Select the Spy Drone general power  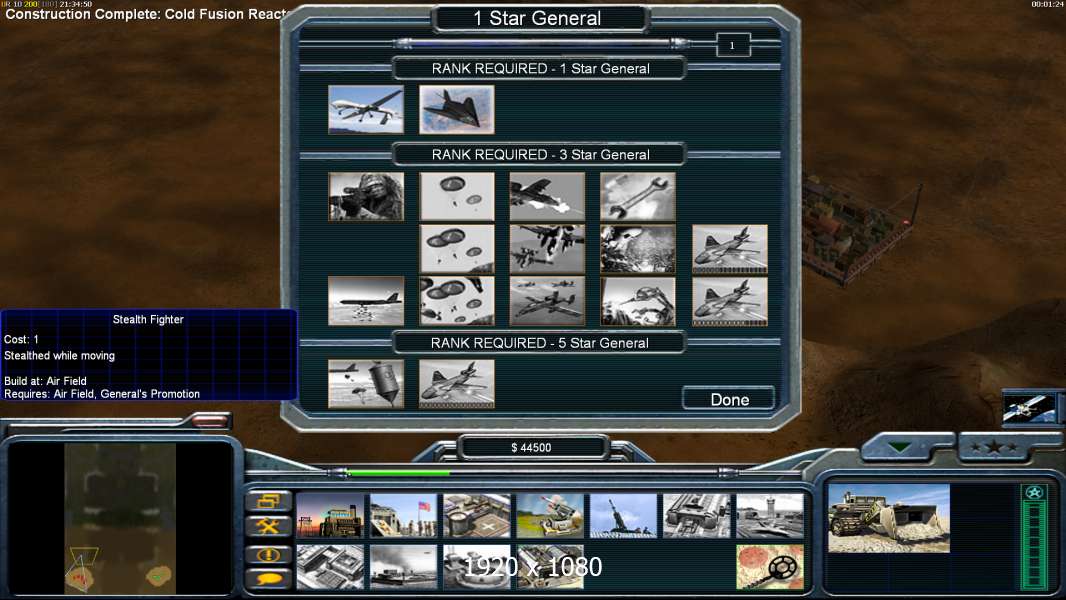point(366,109)
